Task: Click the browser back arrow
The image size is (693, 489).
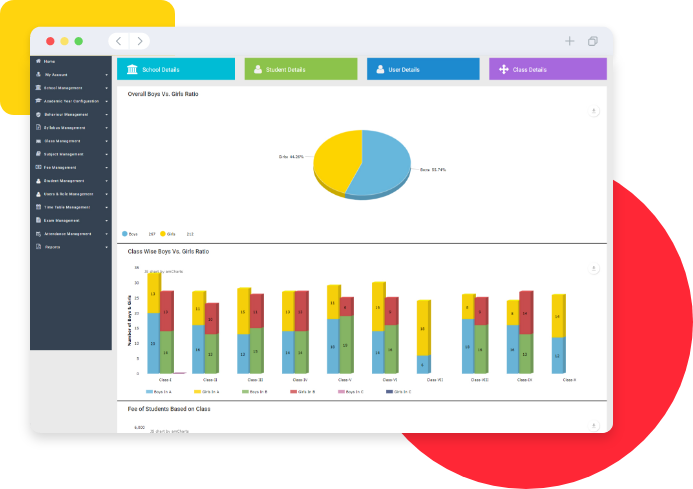Action: point(118,41)
